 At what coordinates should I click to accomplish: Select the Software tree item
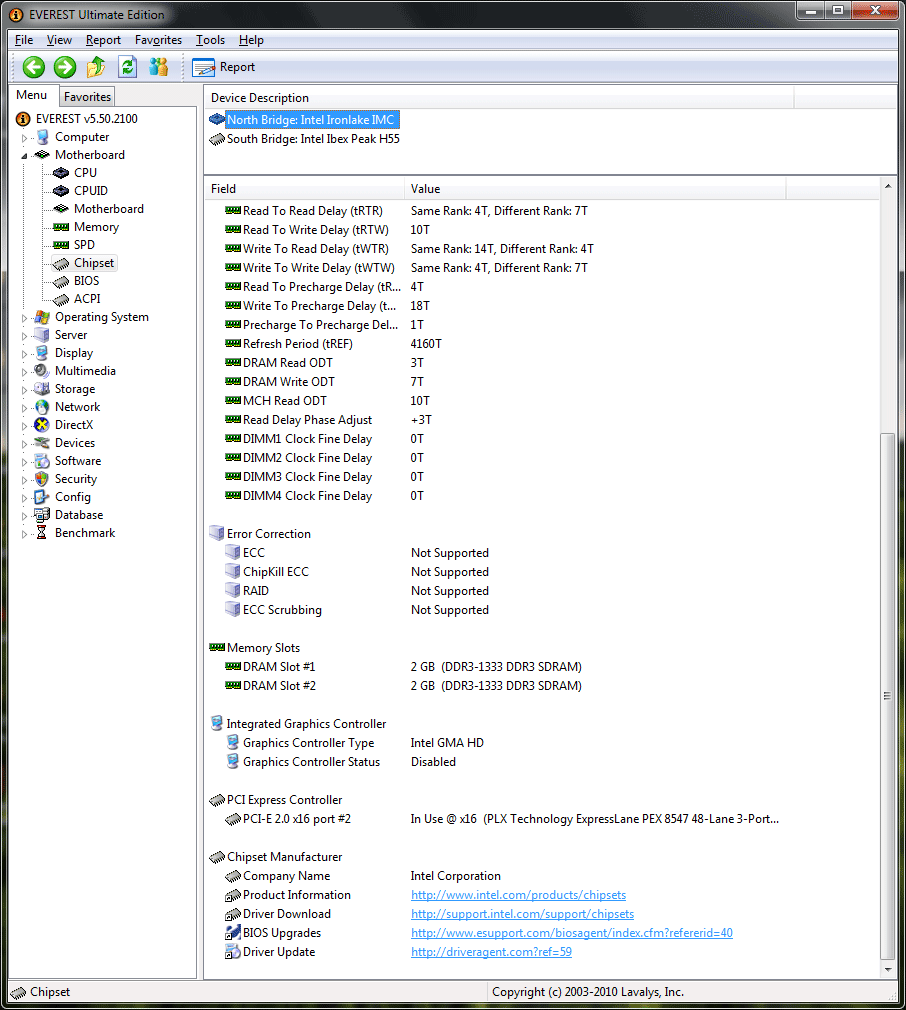click(78, 461)
